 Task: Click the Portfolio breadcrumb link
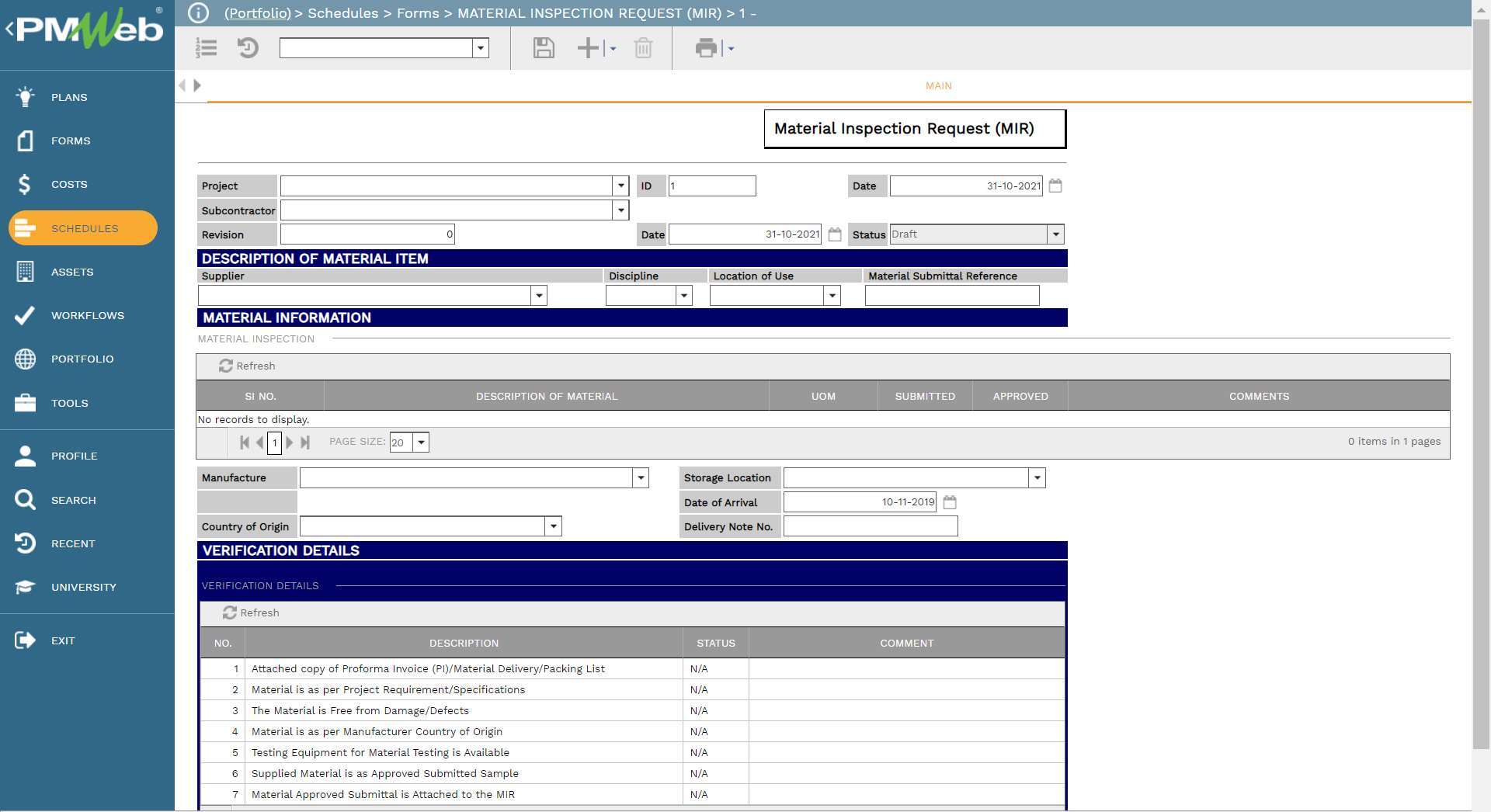(x=256, y=13)
